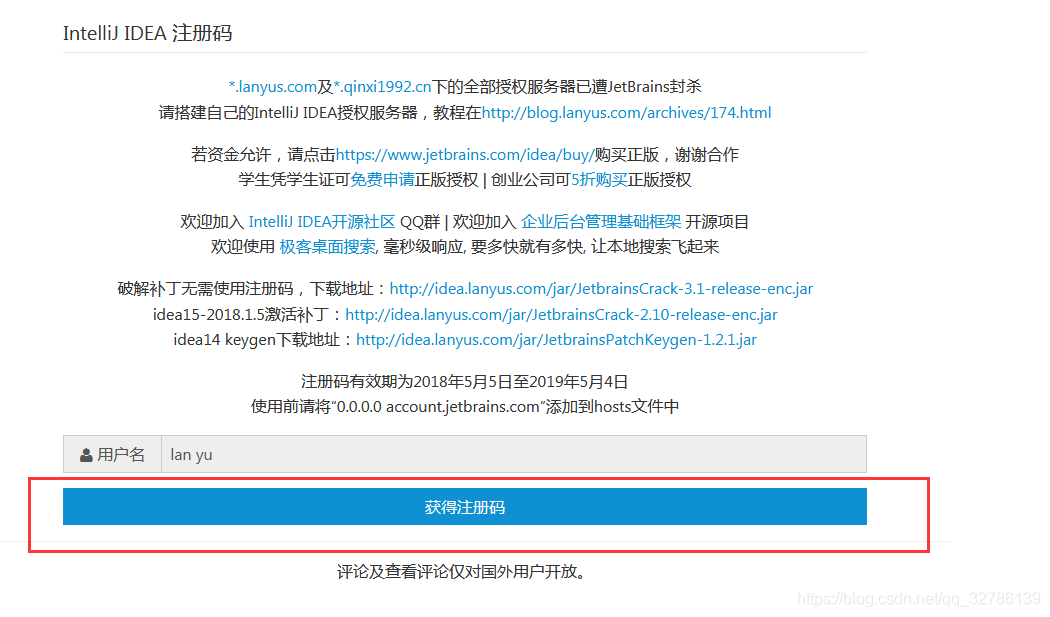This screenshot has width=1050, height=617.
Task: Click the 免费申请 student license link
Action: tap(382, 180)
